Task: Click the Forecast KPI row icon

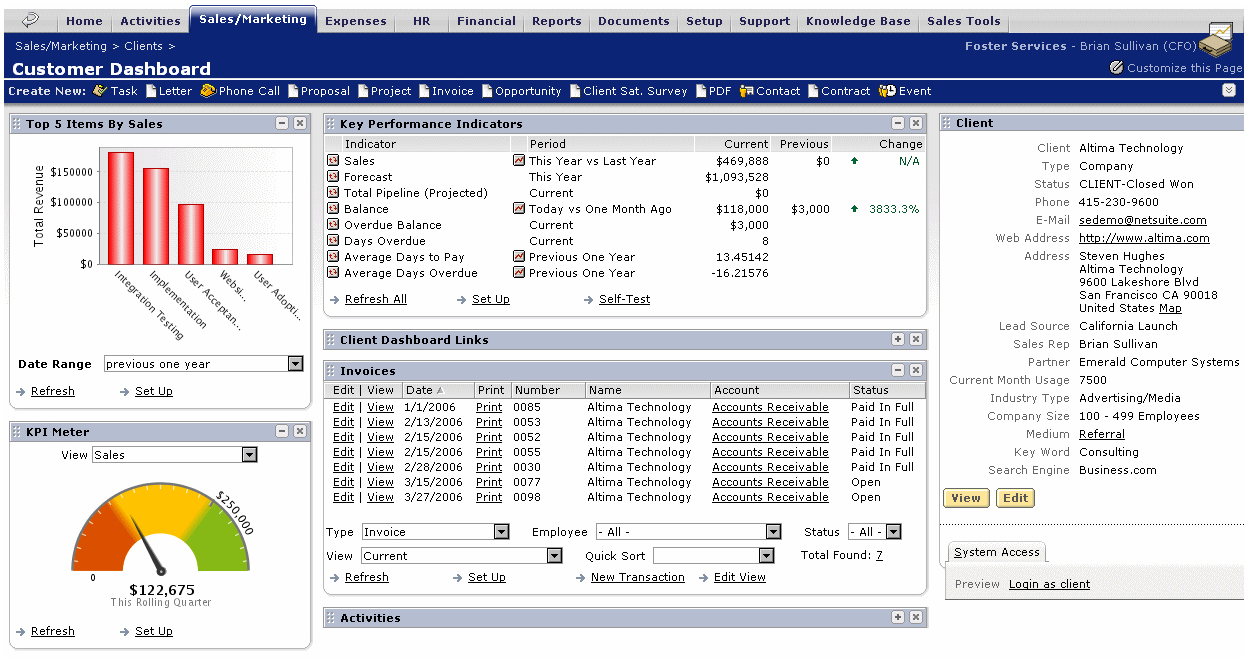Action: click(x=333, y=177)
